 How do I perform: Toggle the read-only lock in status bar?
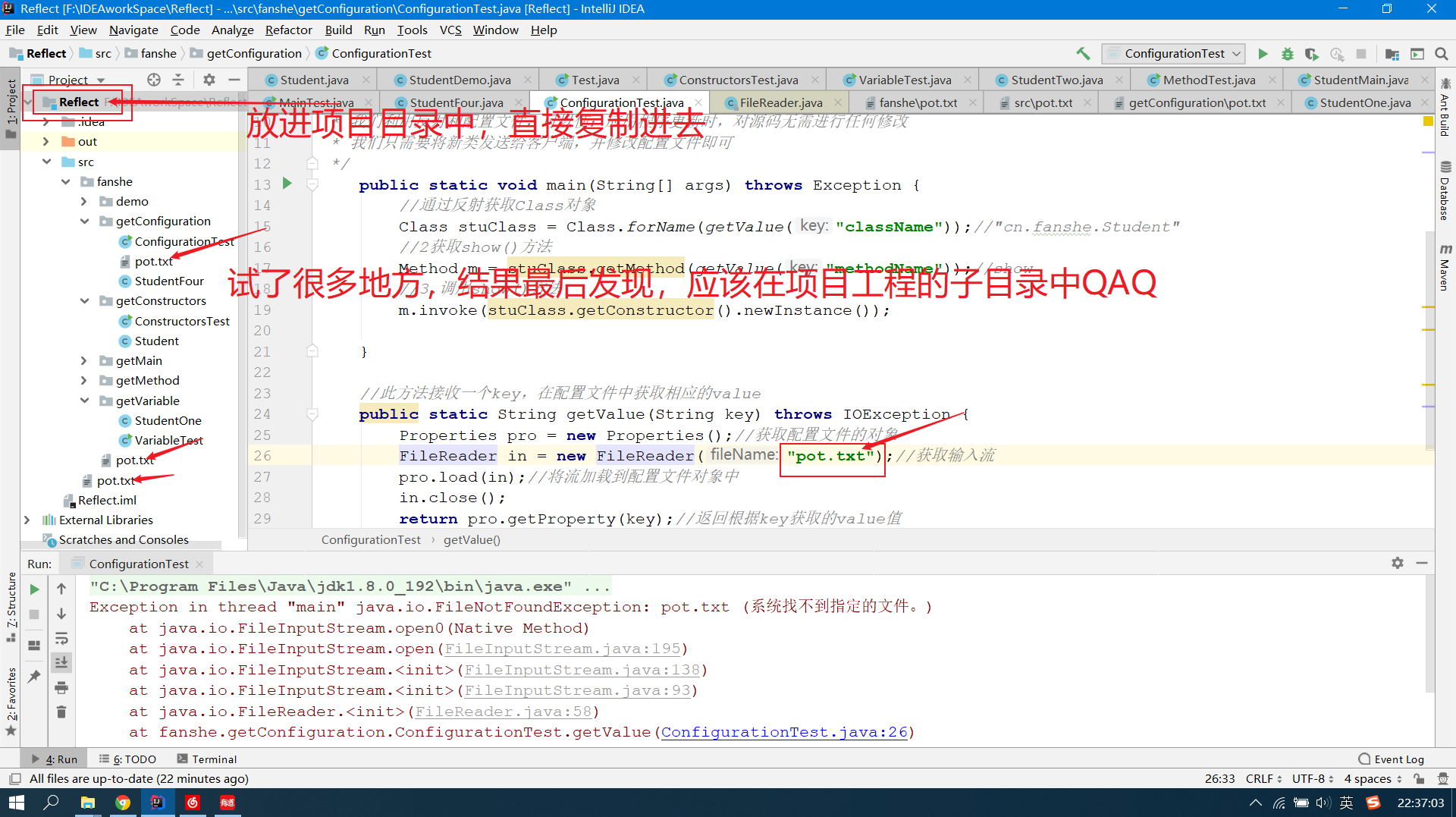pos(1419,778)
